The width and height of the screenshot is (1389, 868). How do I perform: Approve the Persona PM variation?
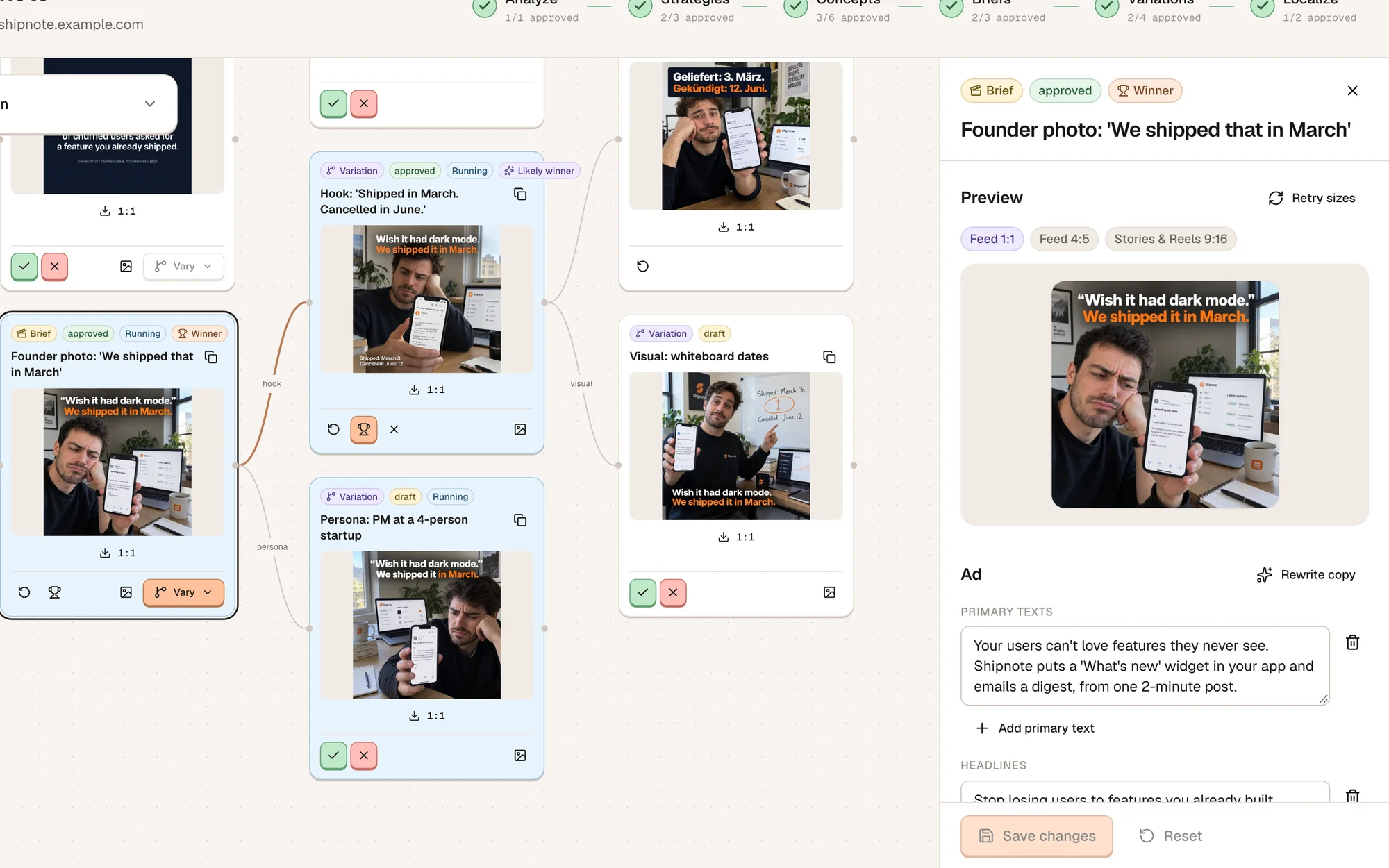[x=333, y=756]
